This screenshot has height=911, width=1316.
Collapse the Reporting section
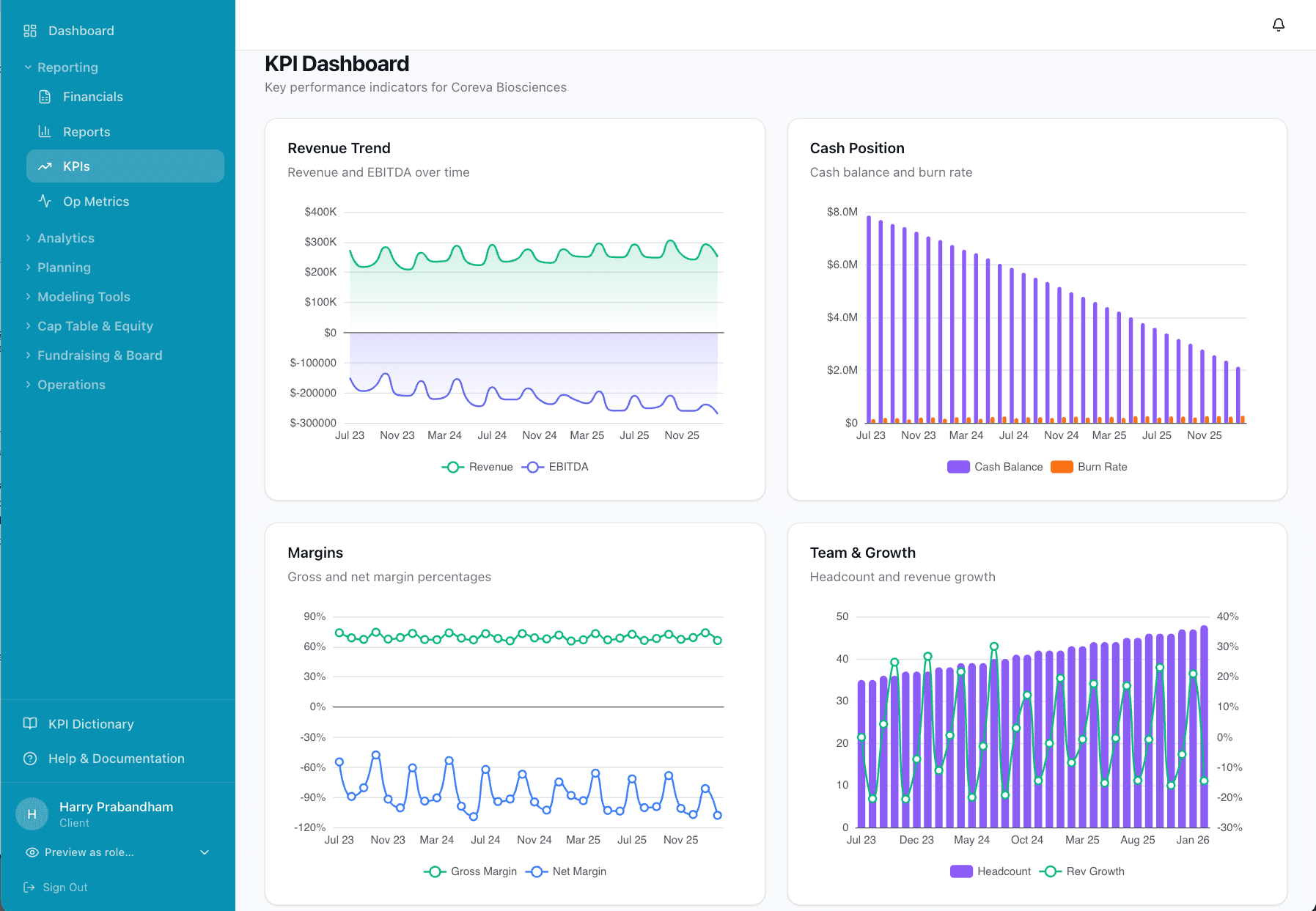coord(67,67)
